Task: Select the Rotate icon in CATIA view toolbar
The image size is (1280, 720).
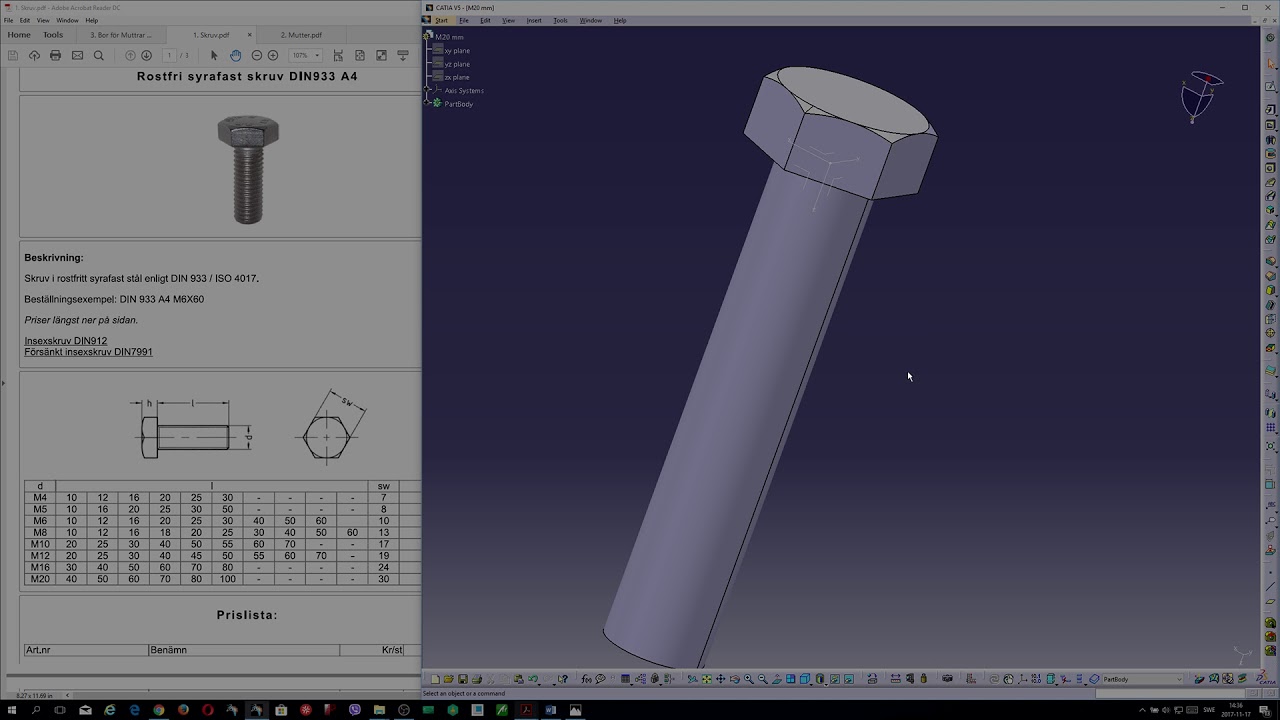Action: point(734,679)
